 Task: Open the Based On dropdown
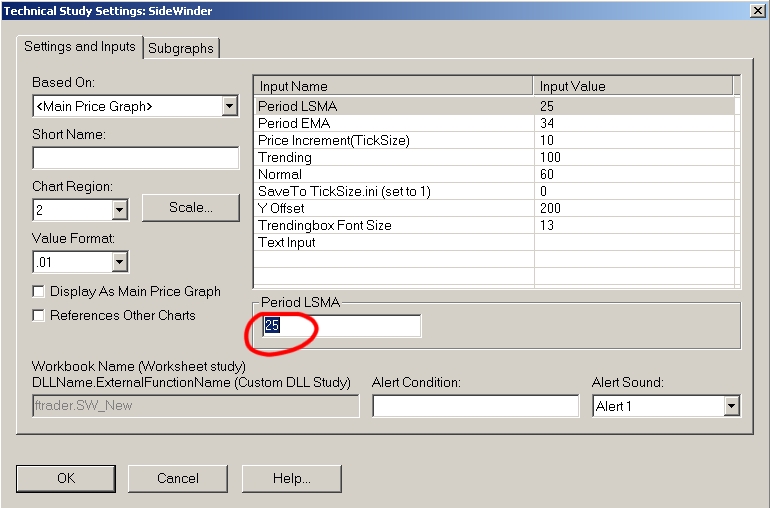click(x=229, y=106)
